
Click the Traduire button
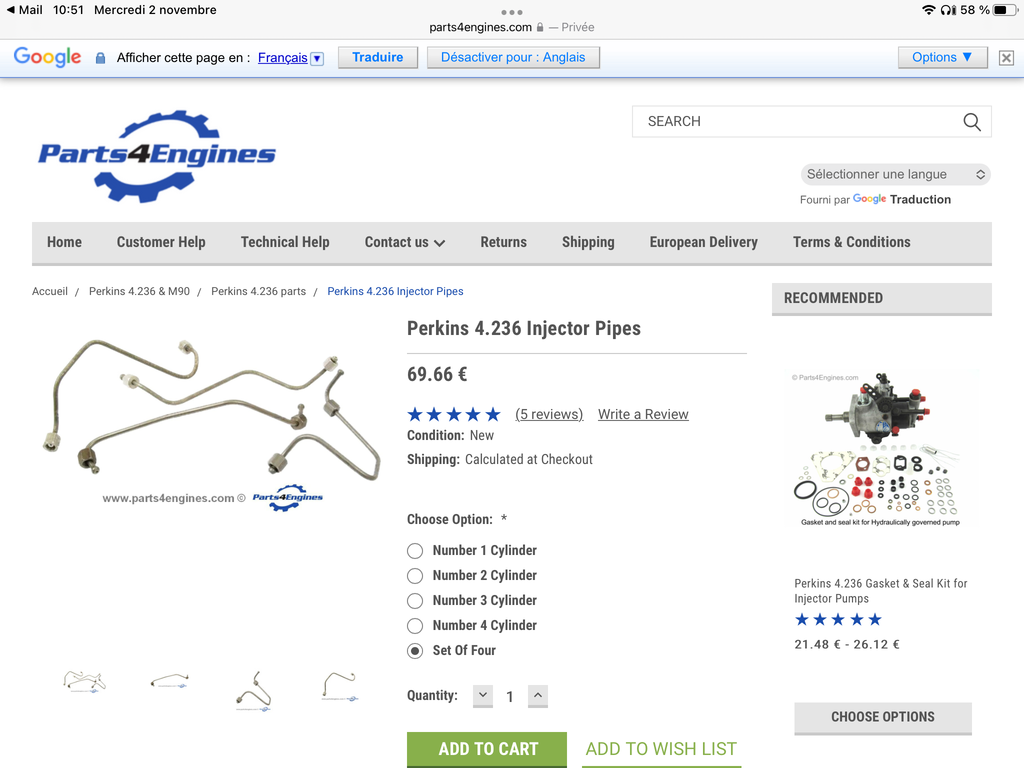pyautogui.click(x=377, y=57)
